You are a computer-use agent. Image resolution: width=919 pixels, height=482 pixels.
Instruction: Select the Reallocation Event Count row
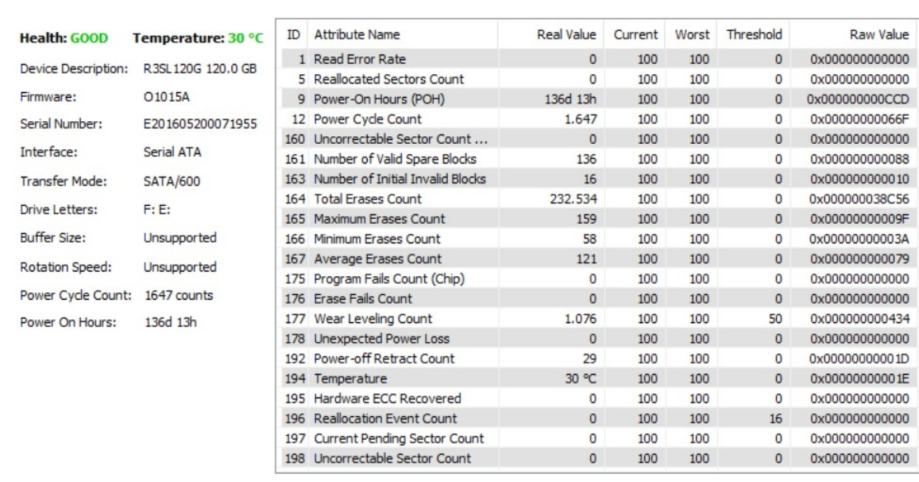598,418
